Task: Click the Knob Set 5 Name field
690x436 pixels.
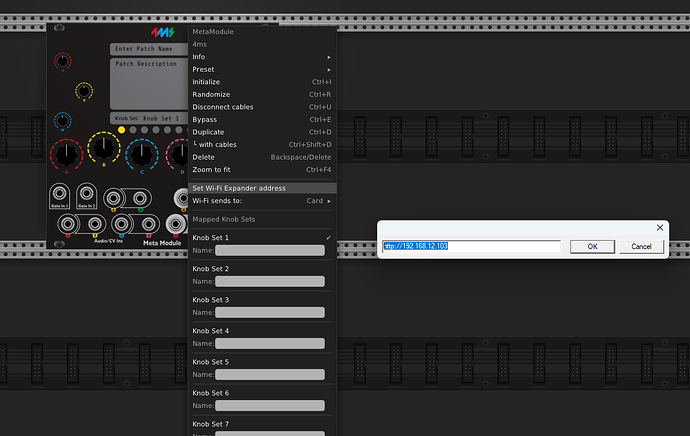Action: (270, 374)
